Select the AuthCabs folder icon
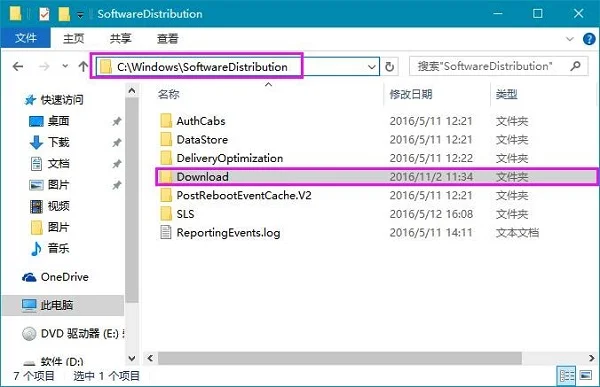600x387 pixels. [166, 121]
